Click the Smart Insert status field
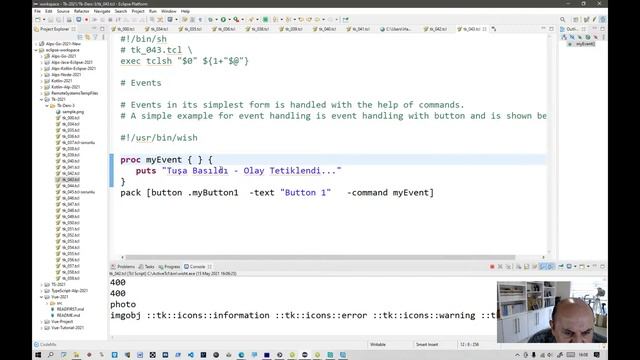The image size is (640, 360). pyautogui.click(x=427, y=344)
